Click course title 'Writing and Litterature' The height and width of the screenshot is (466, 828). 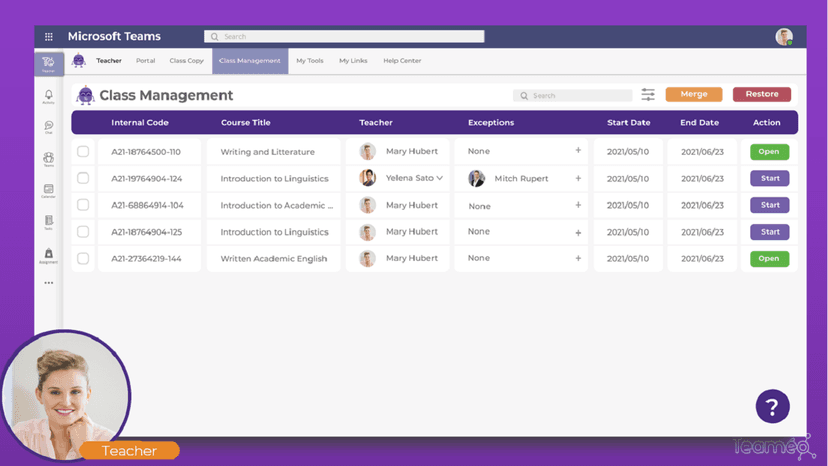tap(267, 152)
